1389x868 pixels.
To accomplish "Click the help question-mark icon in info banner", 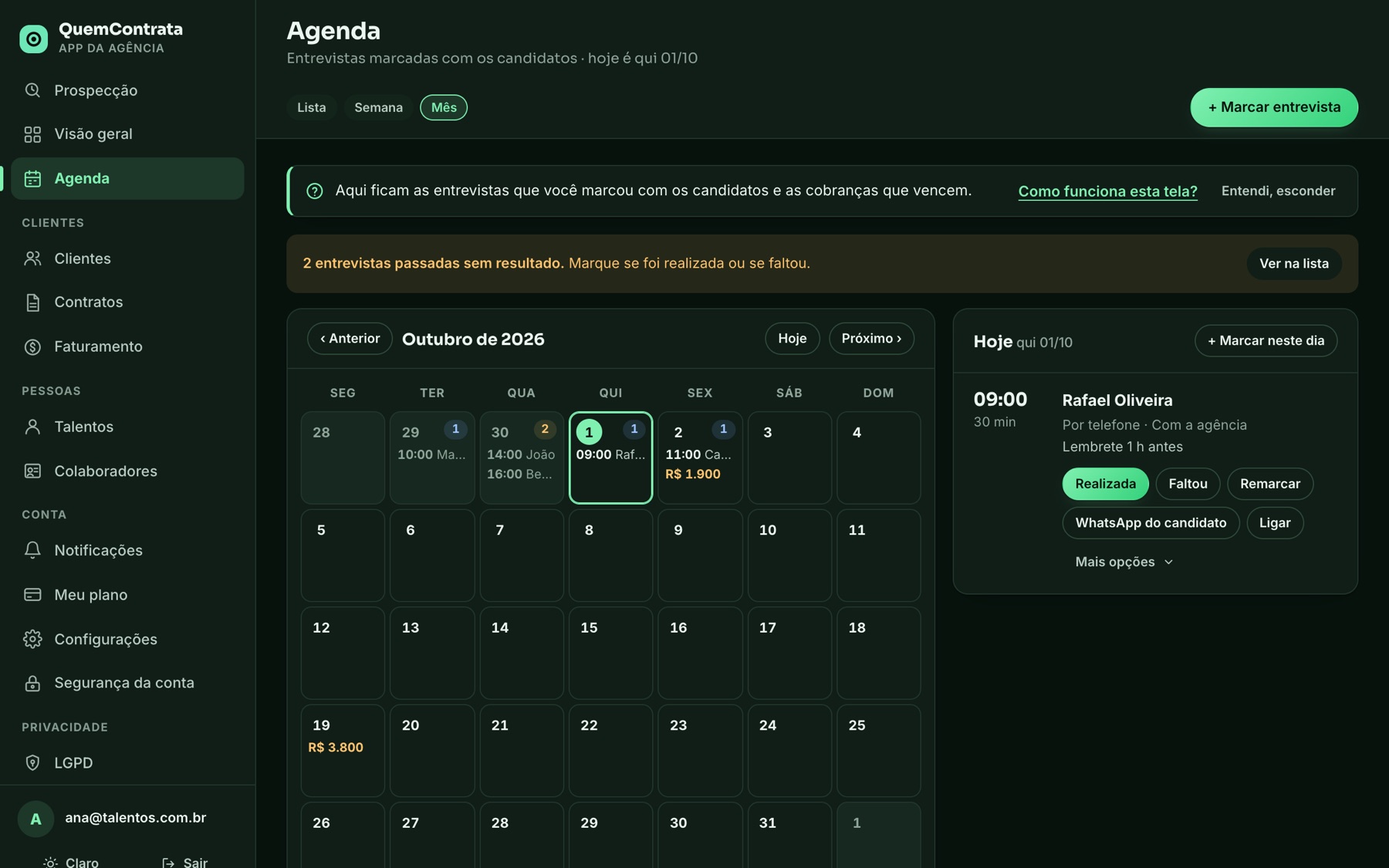I will click(315, 191).
